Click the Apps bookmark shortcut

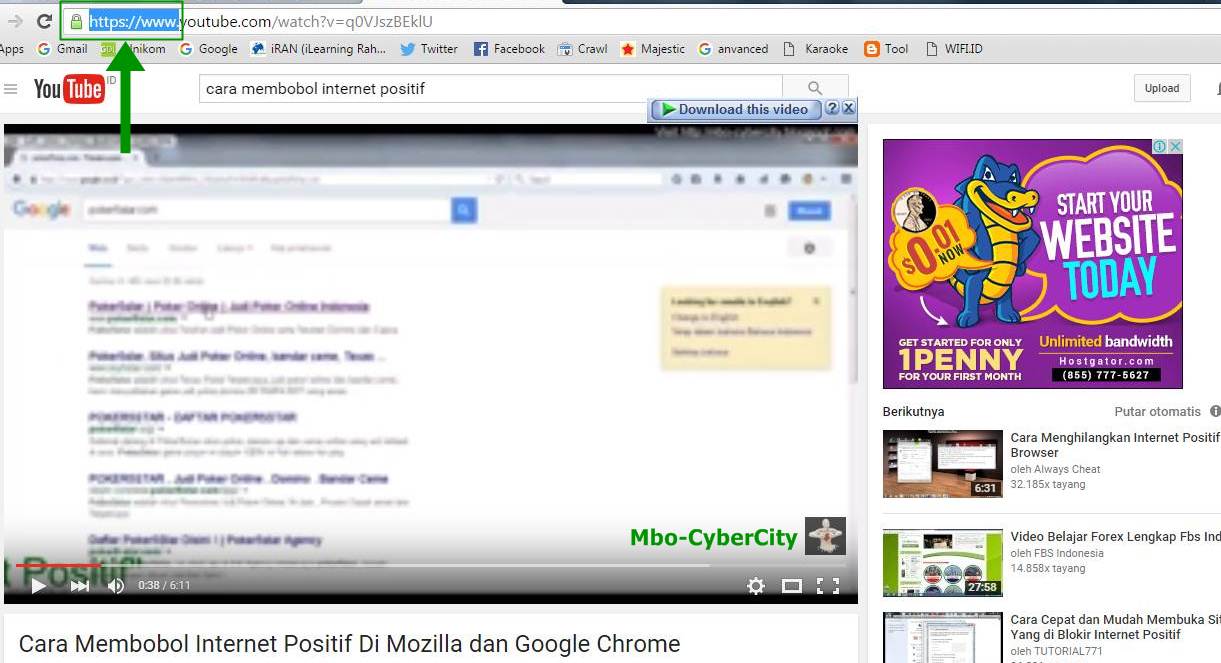12,48
